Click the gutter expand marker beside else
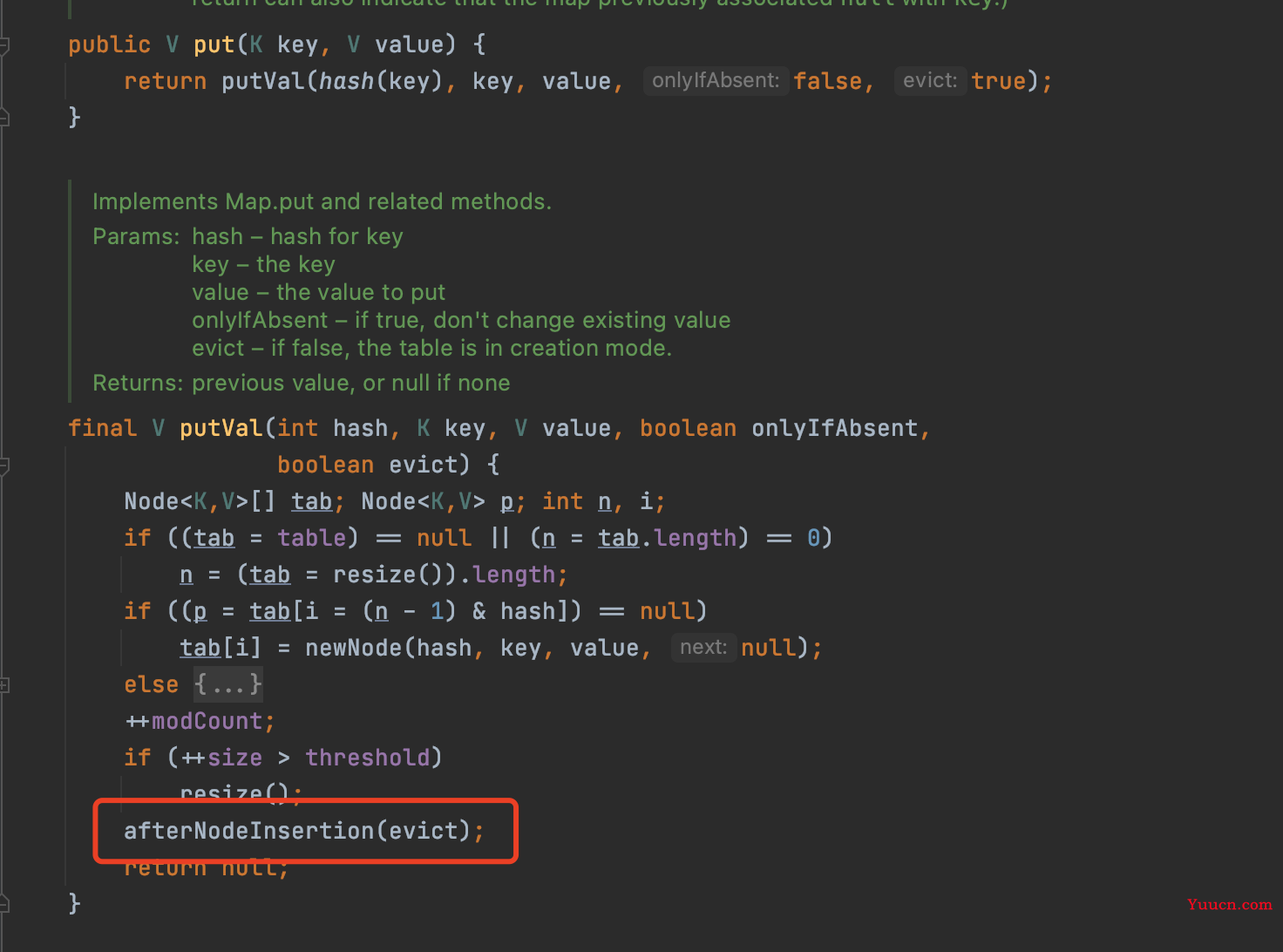The image size is (1283, 952). [3, 685]
